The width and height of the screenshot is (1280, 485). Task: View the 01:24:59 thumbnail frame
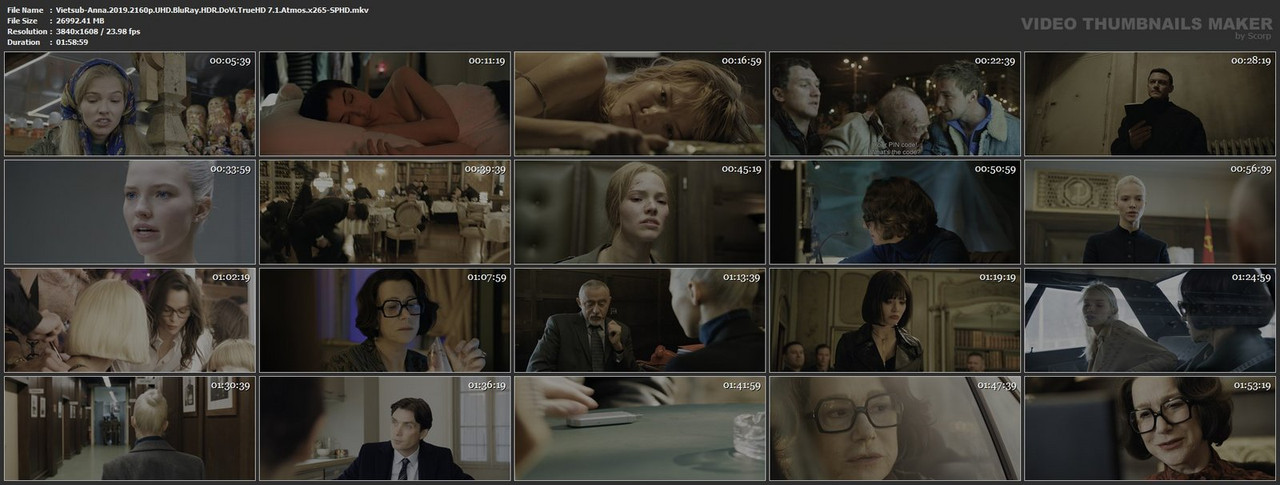(x=1150, y=320)
